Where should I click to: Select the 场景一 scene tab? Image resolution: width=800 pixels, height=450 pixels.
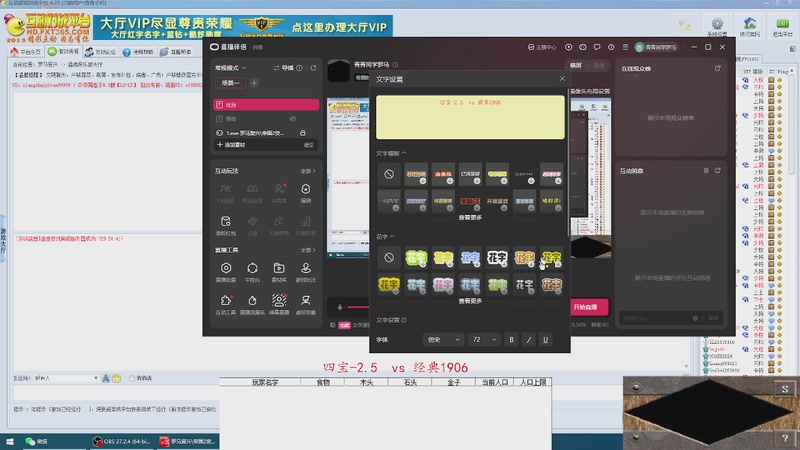(x=231, y=83)
